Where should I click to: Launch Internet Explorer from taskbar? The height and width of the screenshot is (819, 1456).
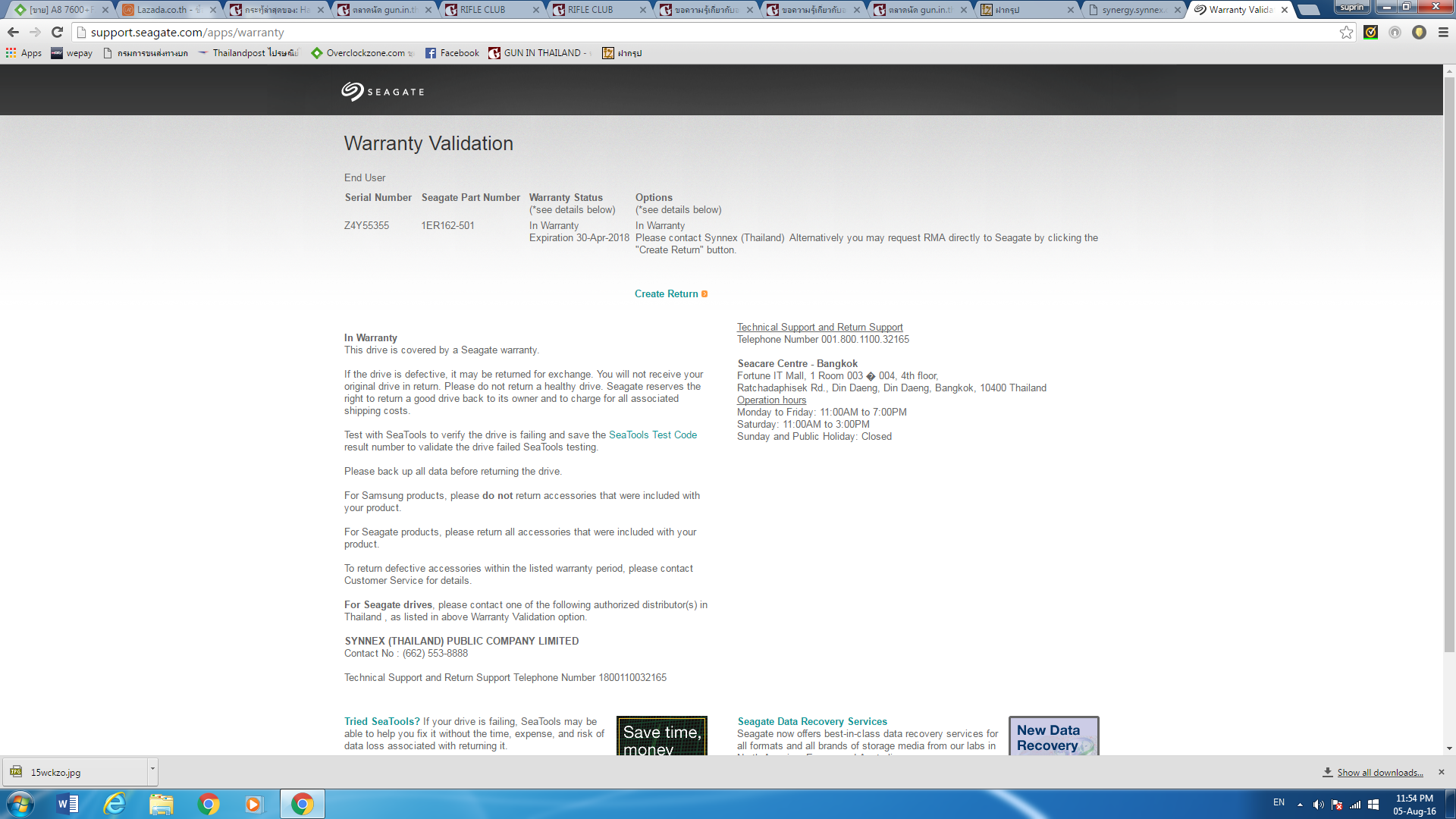click(x=115, y=804)
